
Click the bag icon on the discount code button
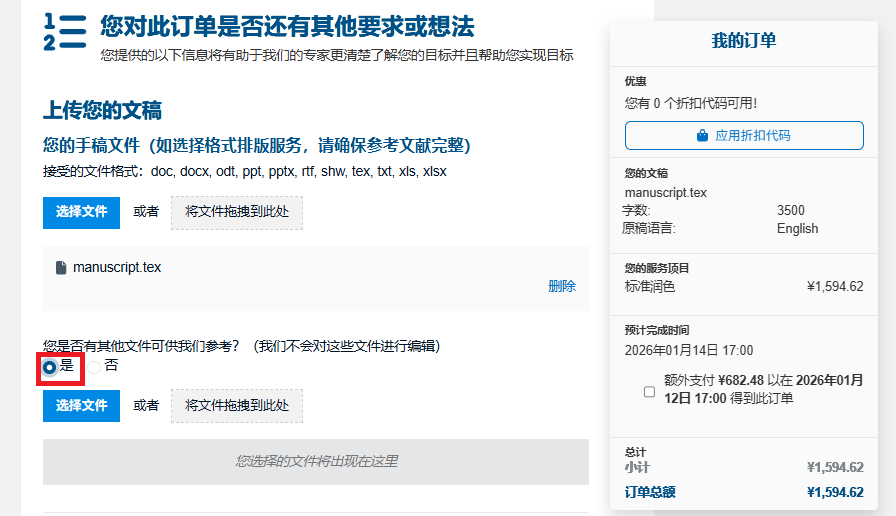point(703,136)
